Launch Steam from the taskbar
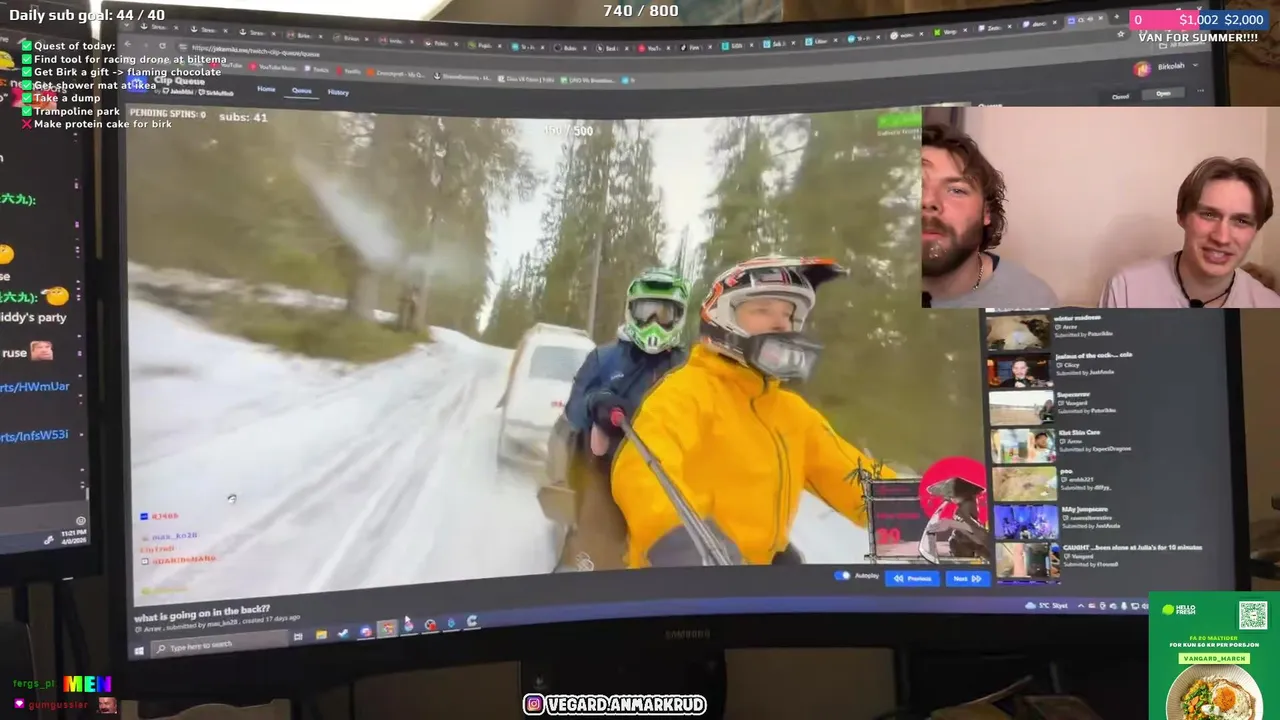This screenshot has width=1280, height=720. click(x=343, y=632)
